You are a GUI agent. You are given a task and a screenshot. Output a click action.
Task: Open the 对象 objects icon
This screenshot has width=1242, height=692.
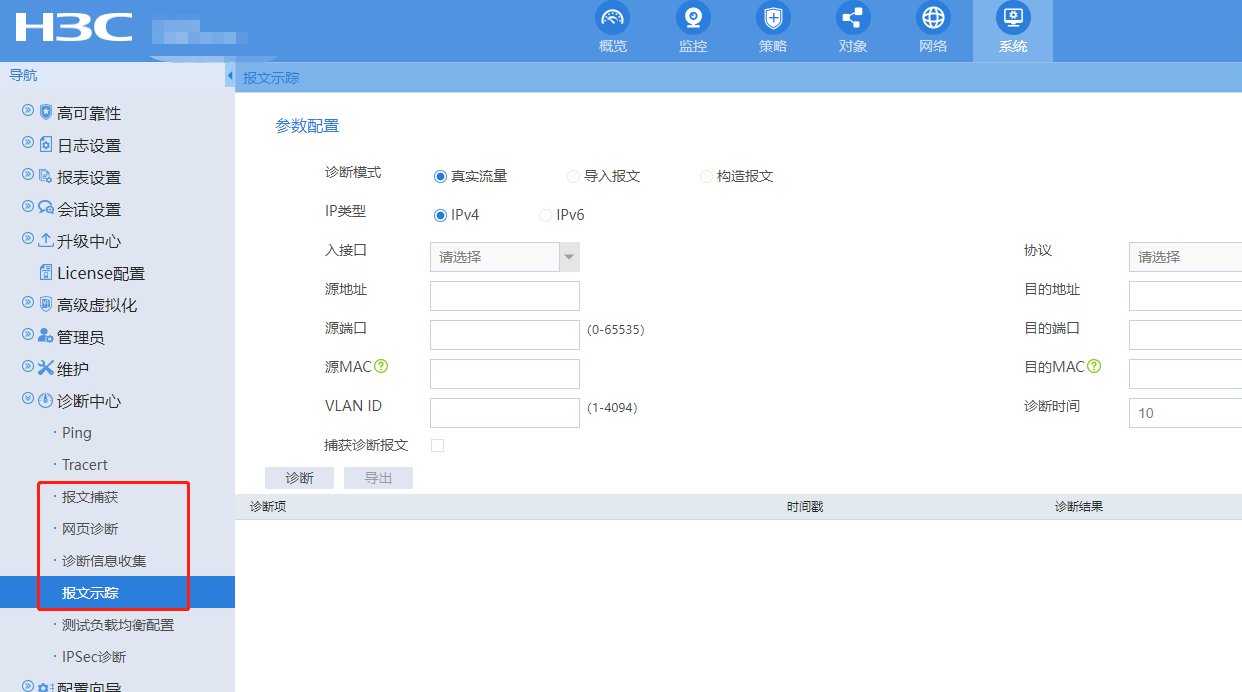853,18
